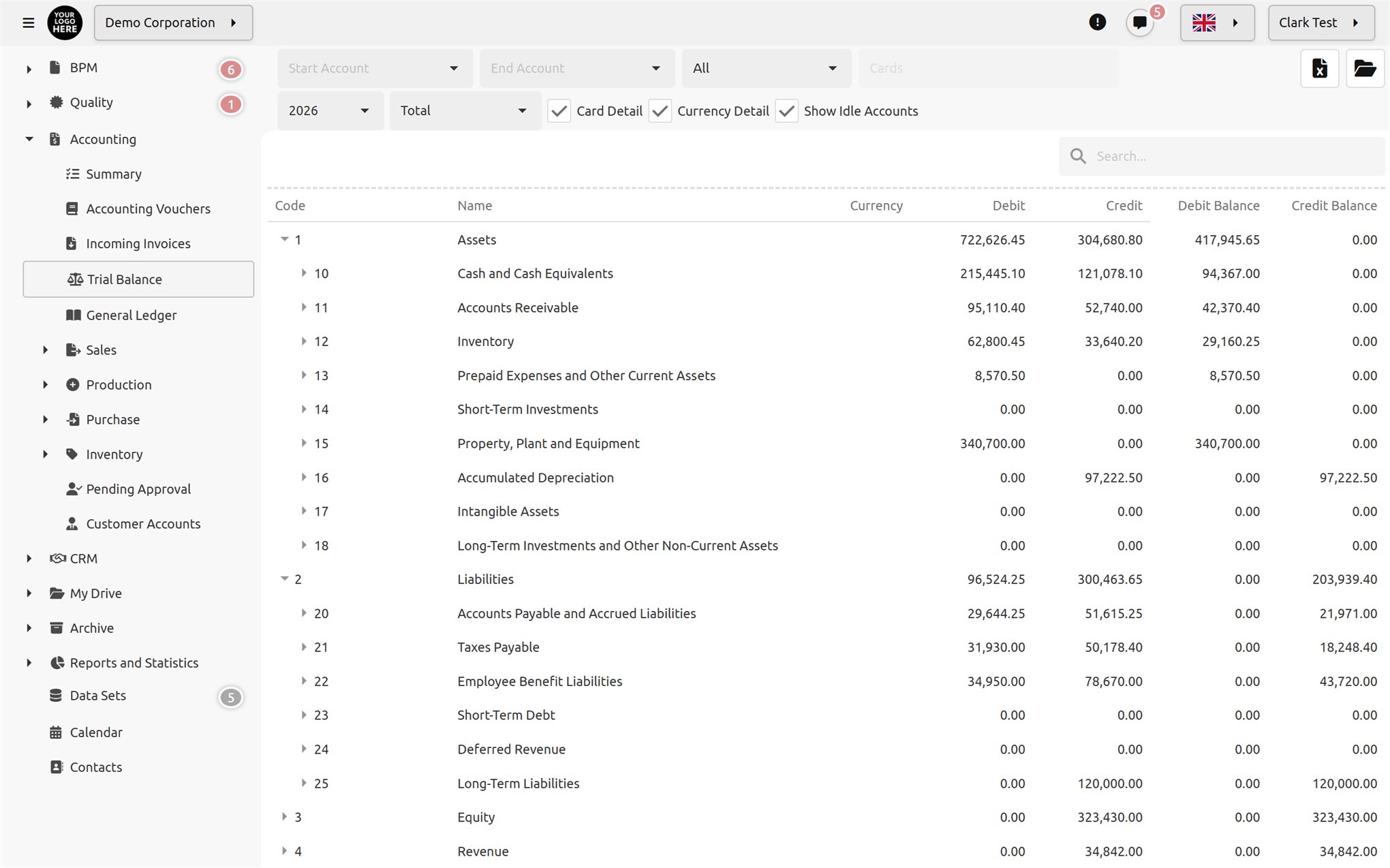Expand account 10 Cash and Cash Equivalents
The height and width of the screenshot is (868, 1390).
pos(304,273)
